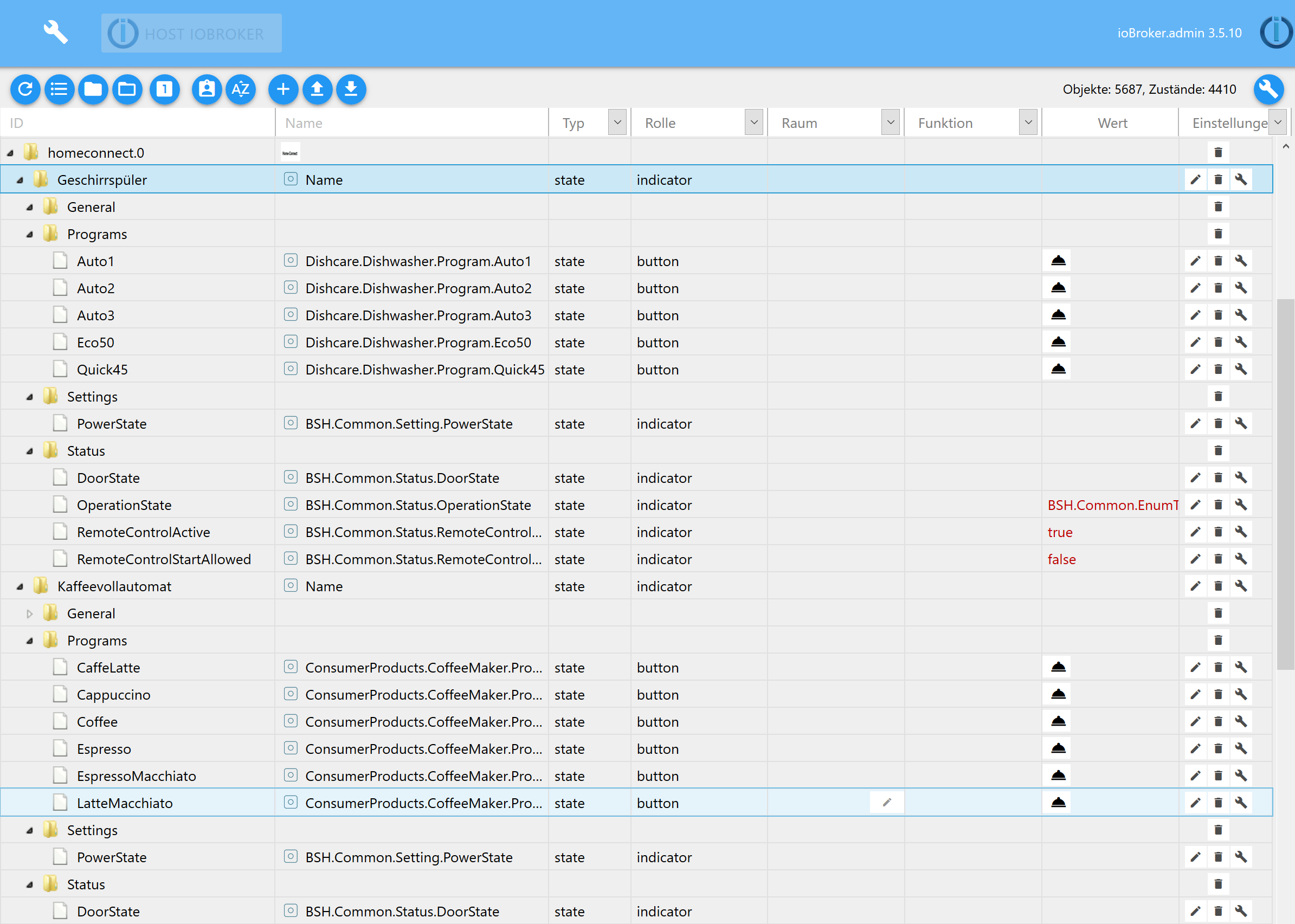The image size is (1295, 924).
Task: Open wrench settings for RemoteControlStartAllowed
Action: click(x=1241, y=559)
